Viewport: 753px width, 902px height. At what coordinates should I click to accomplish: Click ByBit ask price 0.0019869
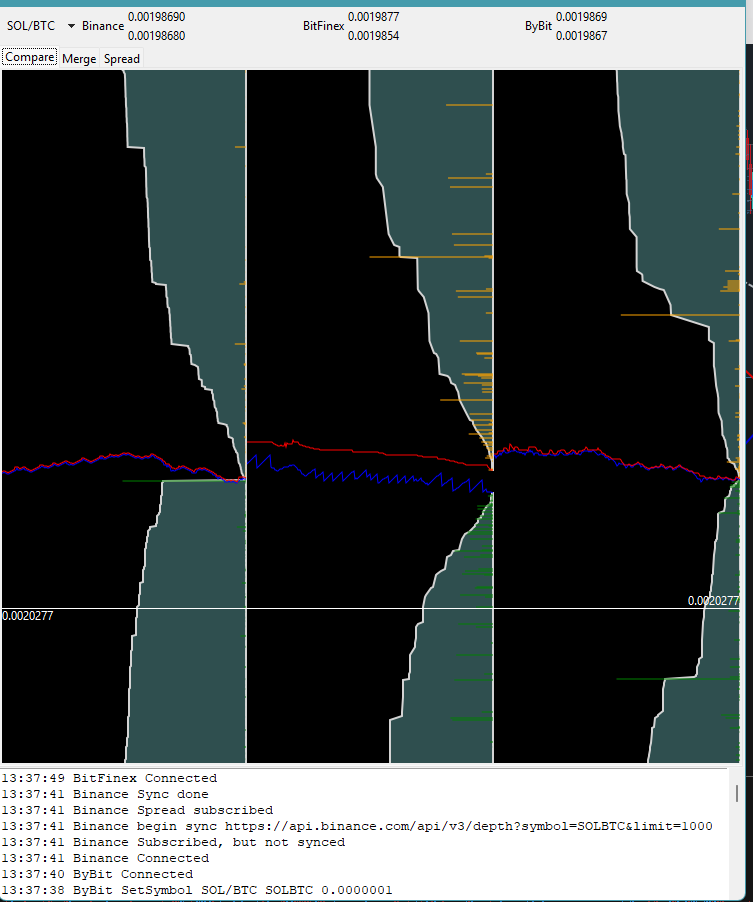pyautogui.click(x=581, y=17)
